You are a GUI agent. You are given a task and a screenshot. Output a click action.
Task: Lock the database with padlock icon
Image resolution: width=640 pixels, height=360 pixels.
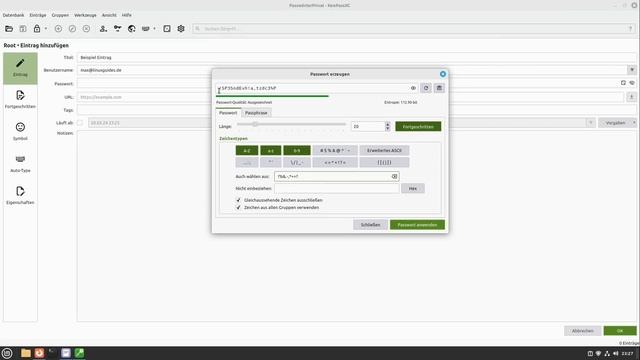pos(37,29)
